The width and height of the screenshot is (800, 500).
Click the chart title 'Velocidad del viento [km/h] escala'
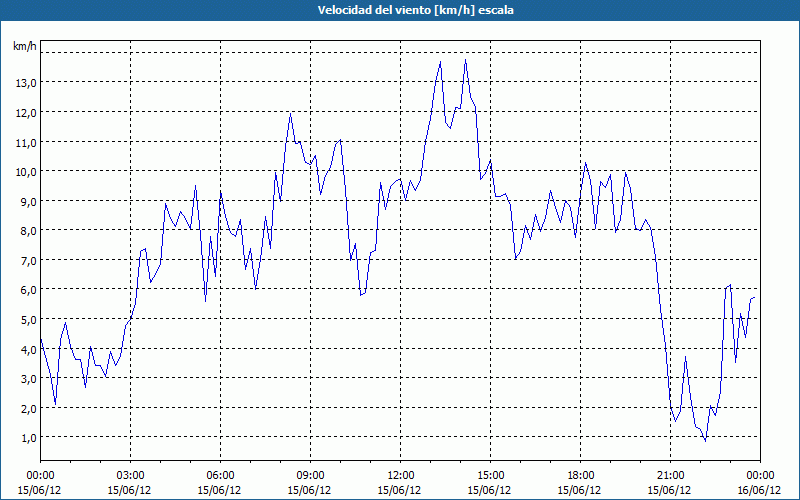coord(415,10)
